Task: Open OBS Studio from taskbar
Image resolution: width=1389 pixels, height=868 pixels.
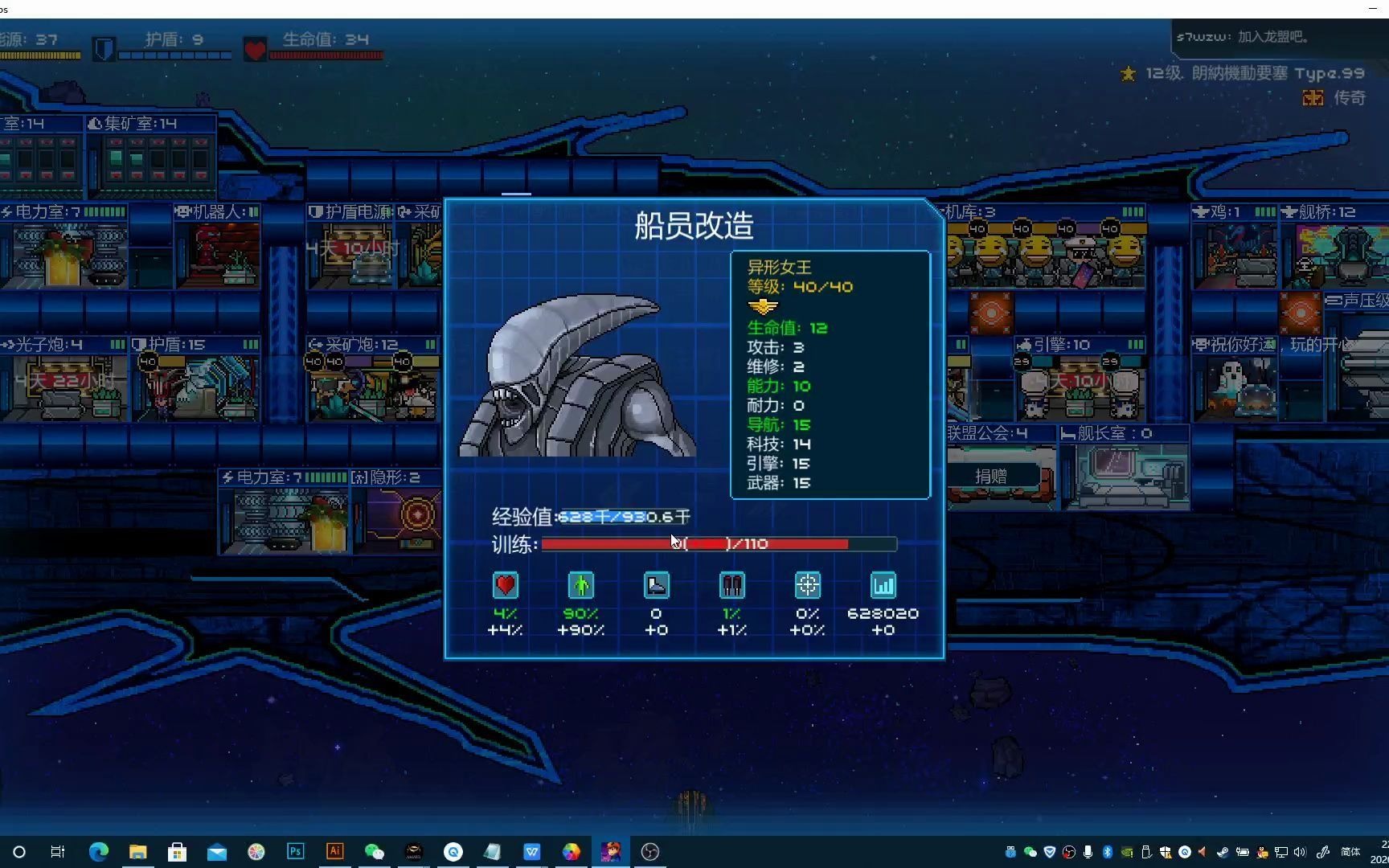Action: point(650,852)
